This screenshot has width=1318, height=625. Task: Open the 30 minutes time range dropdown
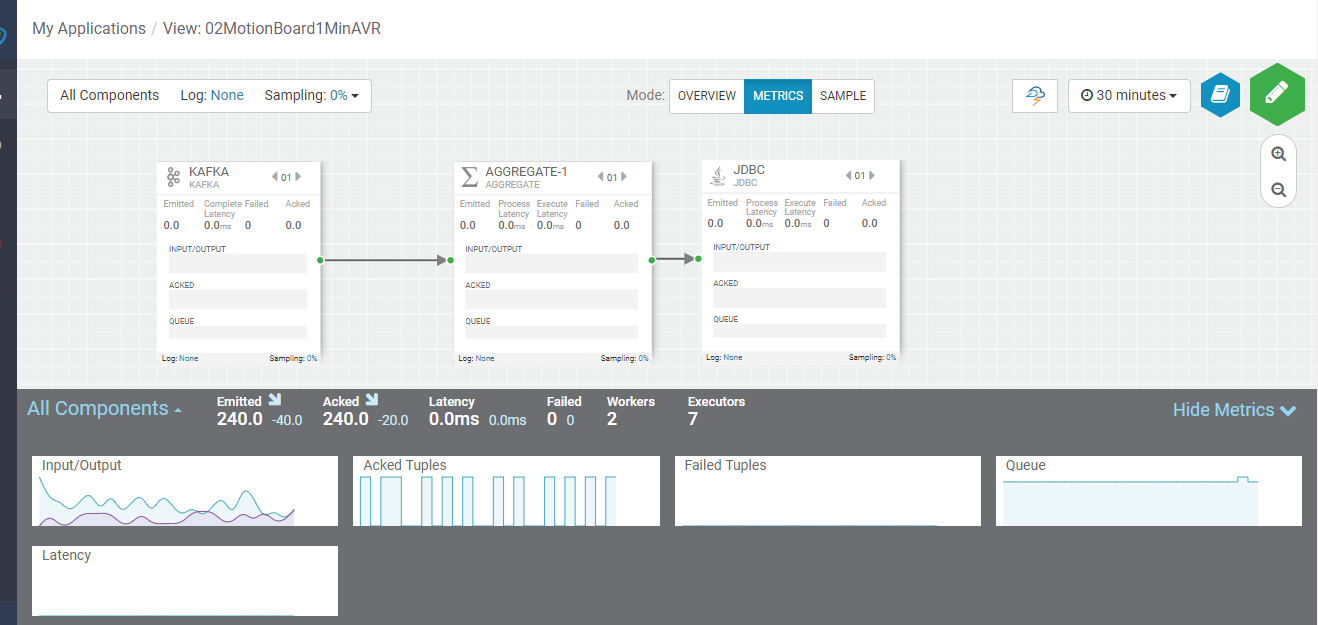1129,96
